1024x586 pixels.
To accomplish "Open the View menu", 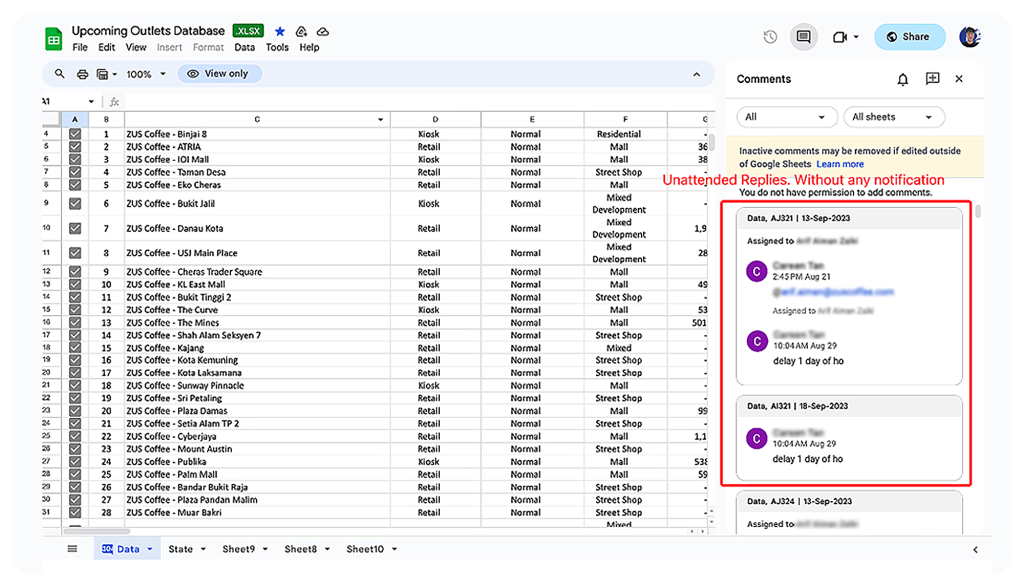I will (136, 48).
